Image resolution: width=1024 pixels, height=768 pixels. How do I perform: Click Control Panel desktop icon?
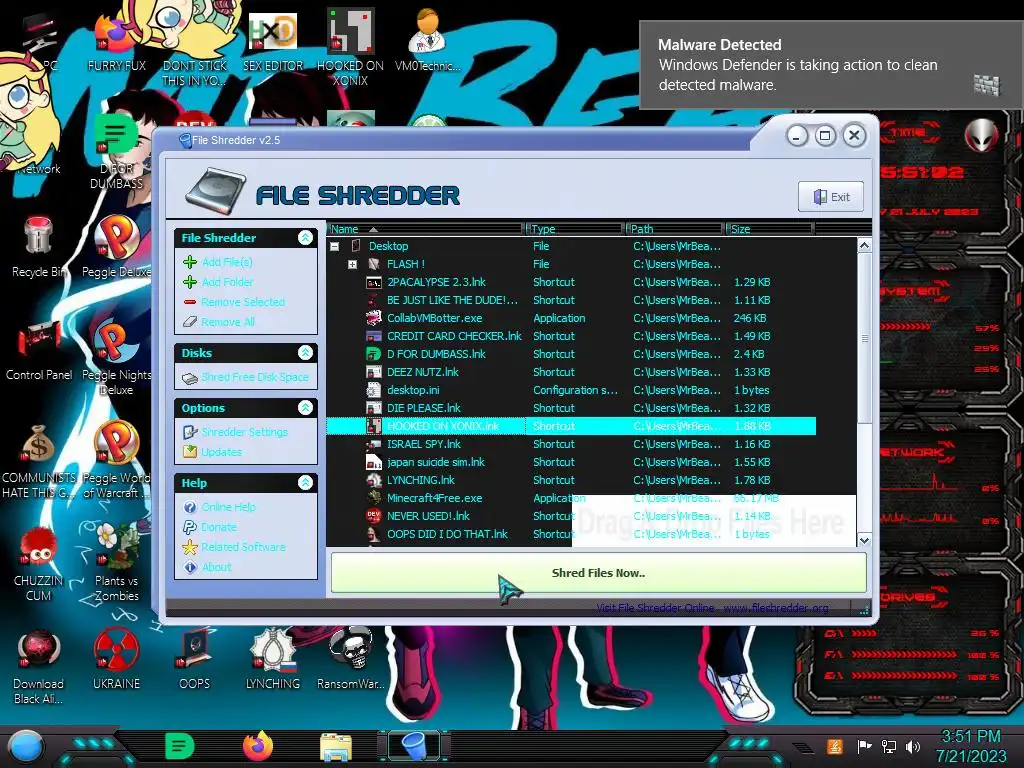[39, 351]
